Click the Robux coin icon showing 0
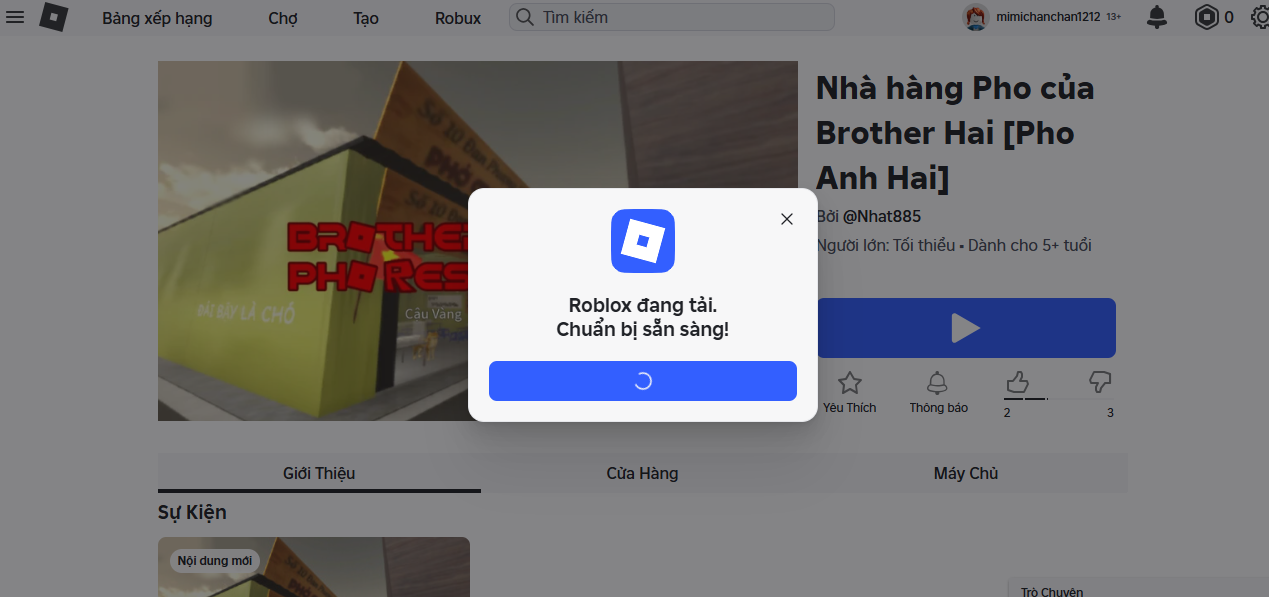The width and height of the screenshot is (1269, 597). [1206, 17]
